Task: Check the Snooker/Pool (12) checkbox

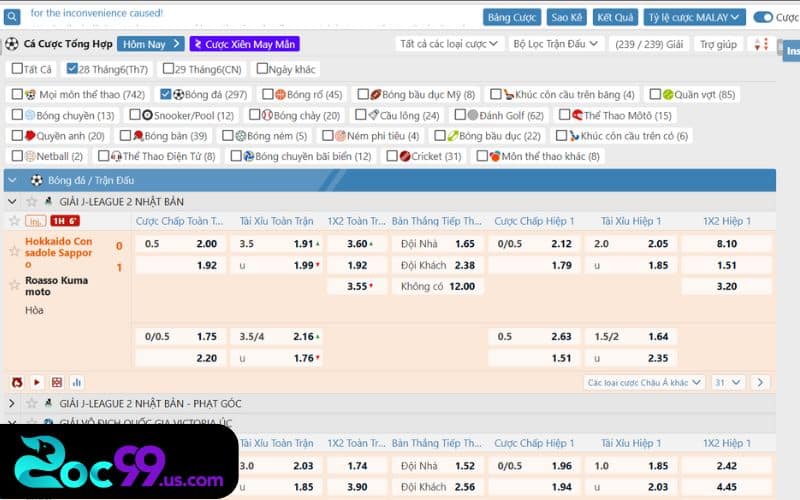Action: (x=135, y=115)
